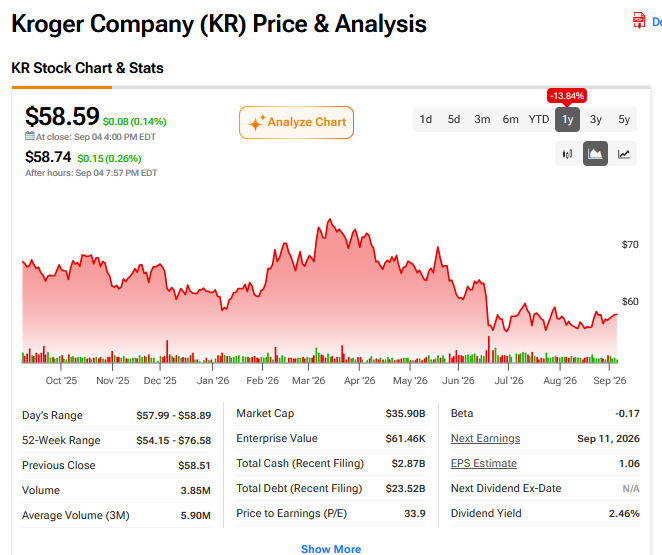Click the -13.84% change badge
This screenshot has height=555, width=662.
pos(567,96)
